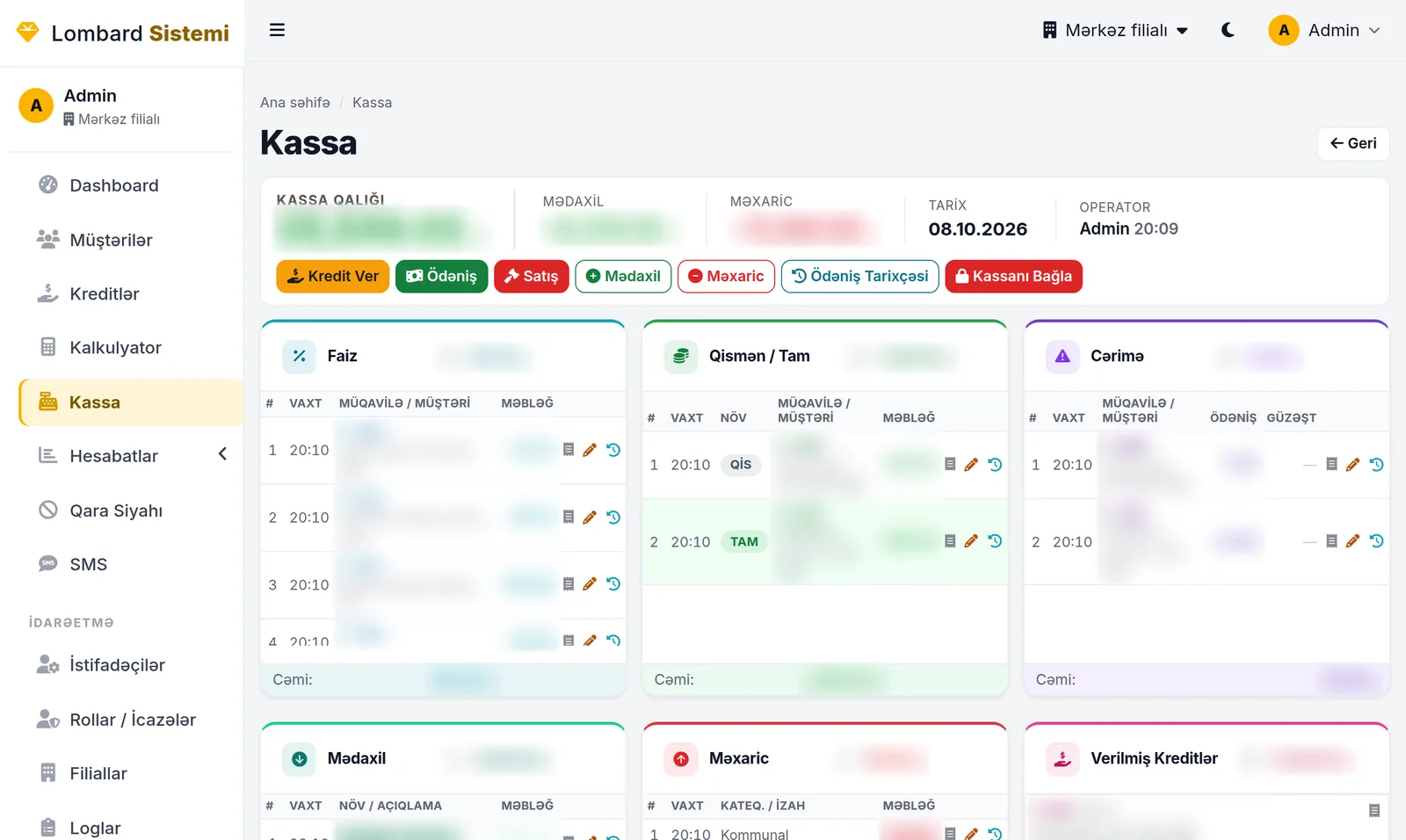Open receipt icon for Faiz row 1
The image size is (1406, 840).
pos(569,450)
